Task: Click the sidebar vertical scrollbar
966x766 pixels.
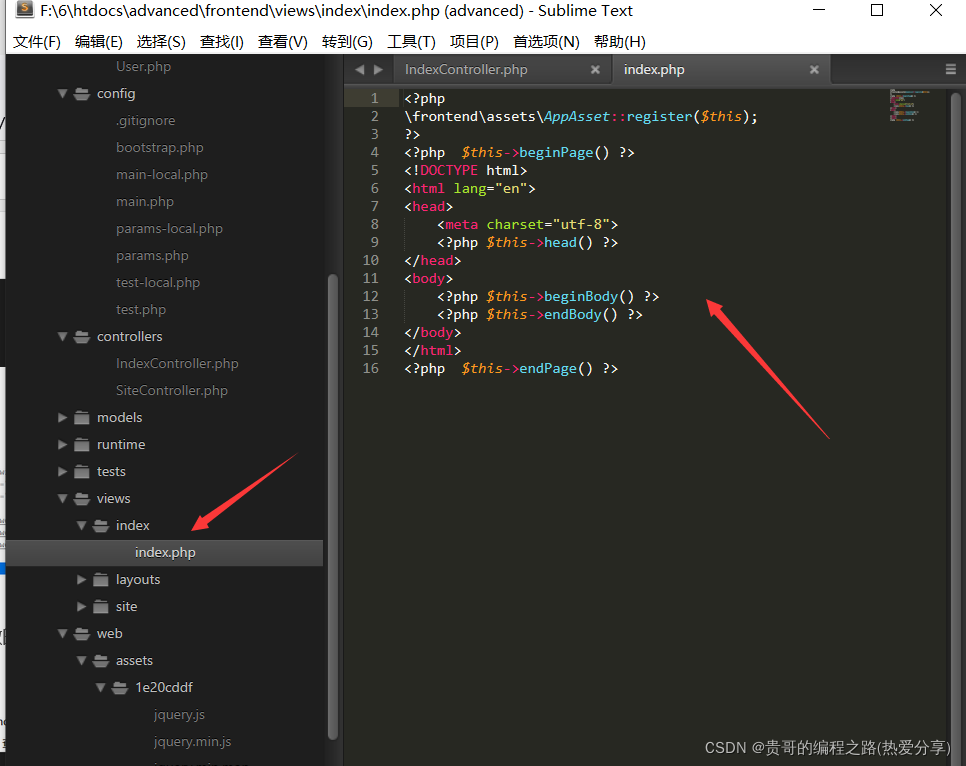Action: [333, 505]
